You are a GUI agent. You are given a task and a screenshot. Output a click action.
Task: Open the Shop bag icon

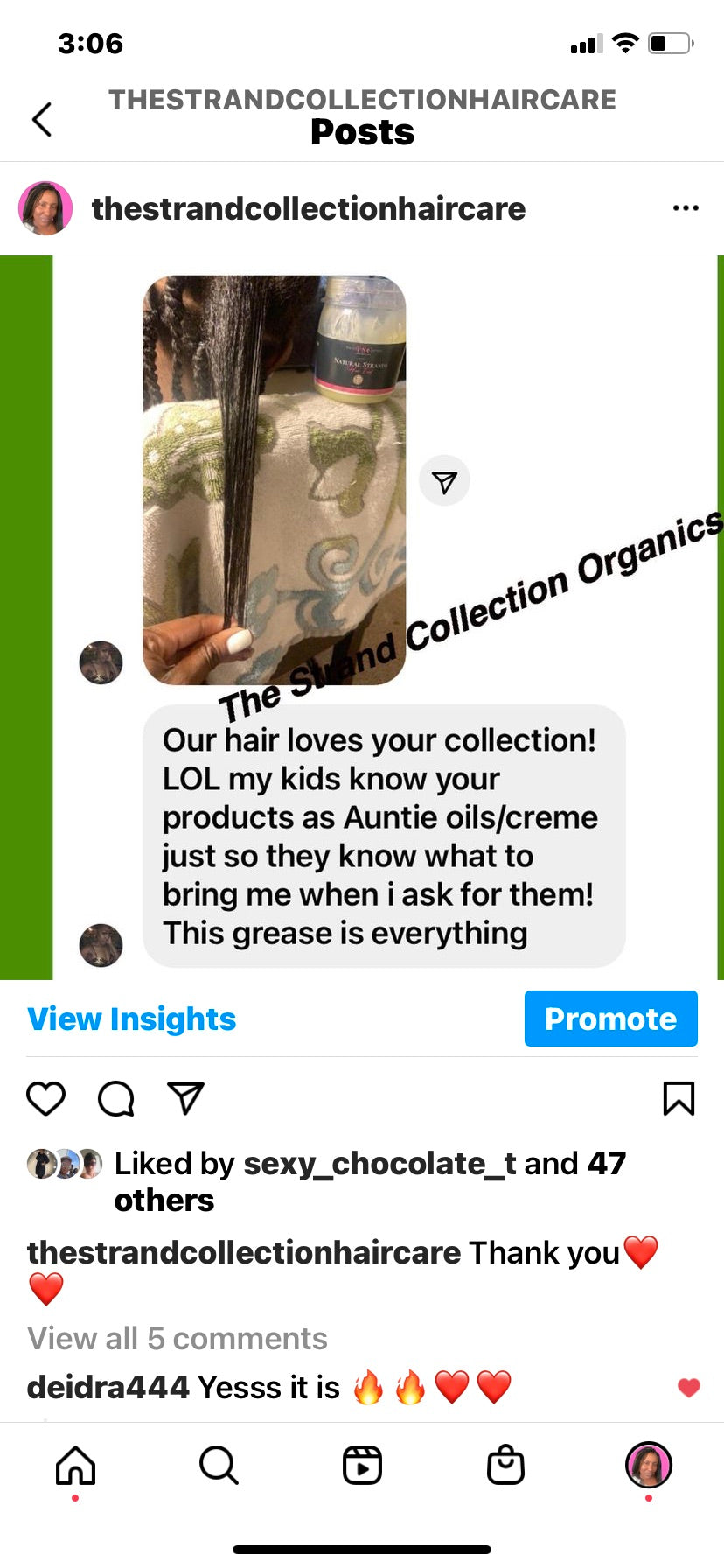coord(505,1465)
